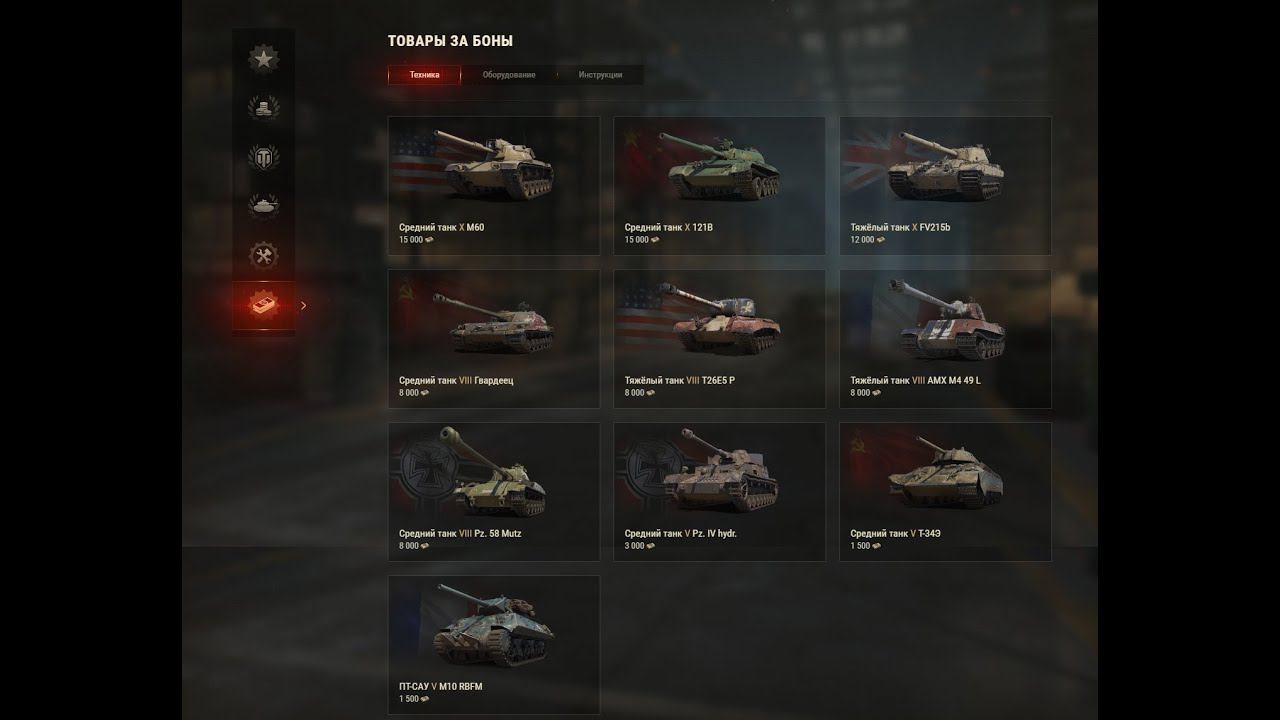
Task: Open the World of Tanks logo section
Action: click(x=263, y=157)
